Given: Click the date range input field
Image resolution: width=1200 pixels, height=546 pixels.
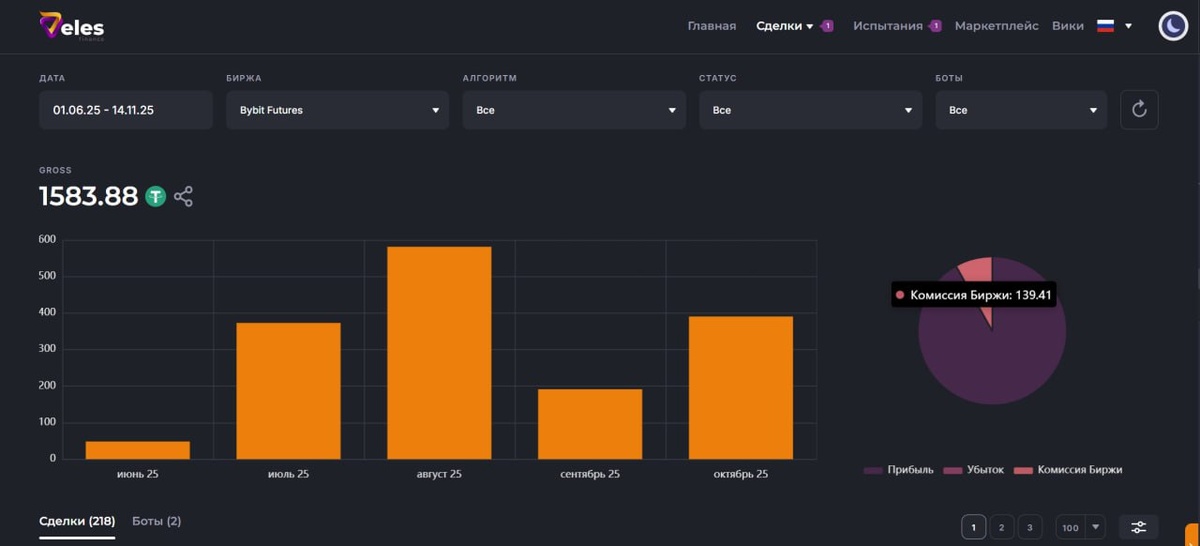Looking at the screenshot, I should (x=126, y=110).
